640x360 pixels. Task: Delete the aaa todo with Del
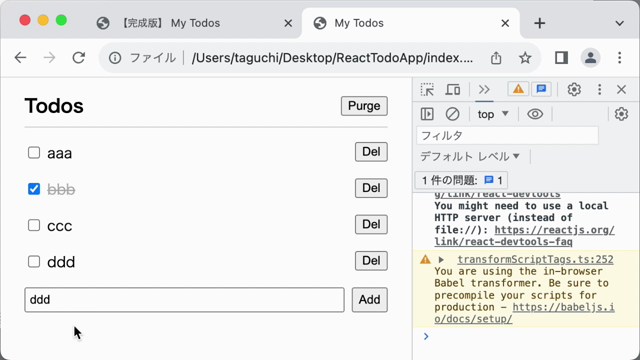click(371, 152)
